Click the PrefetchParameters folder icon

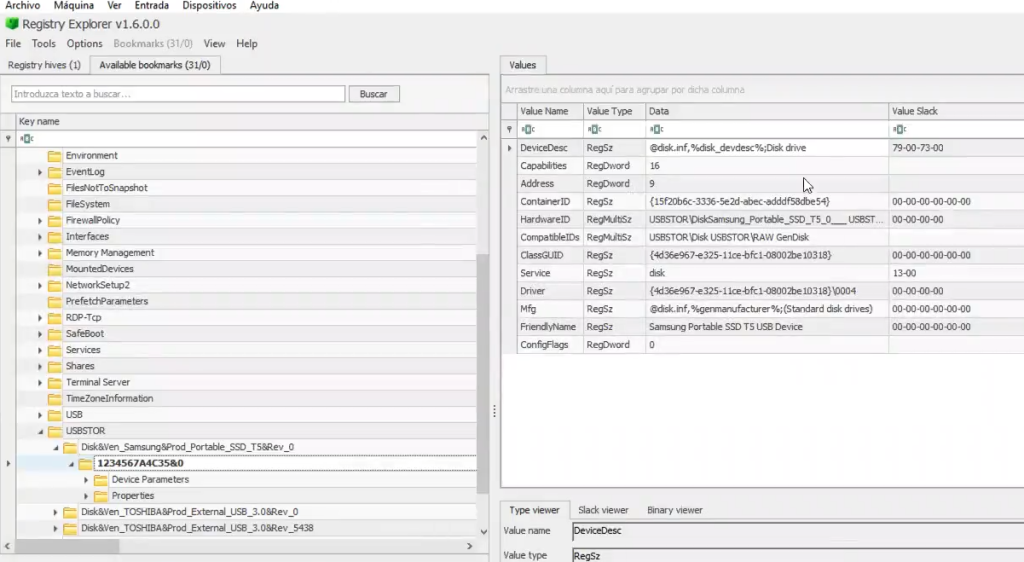[x=55, y=302]
